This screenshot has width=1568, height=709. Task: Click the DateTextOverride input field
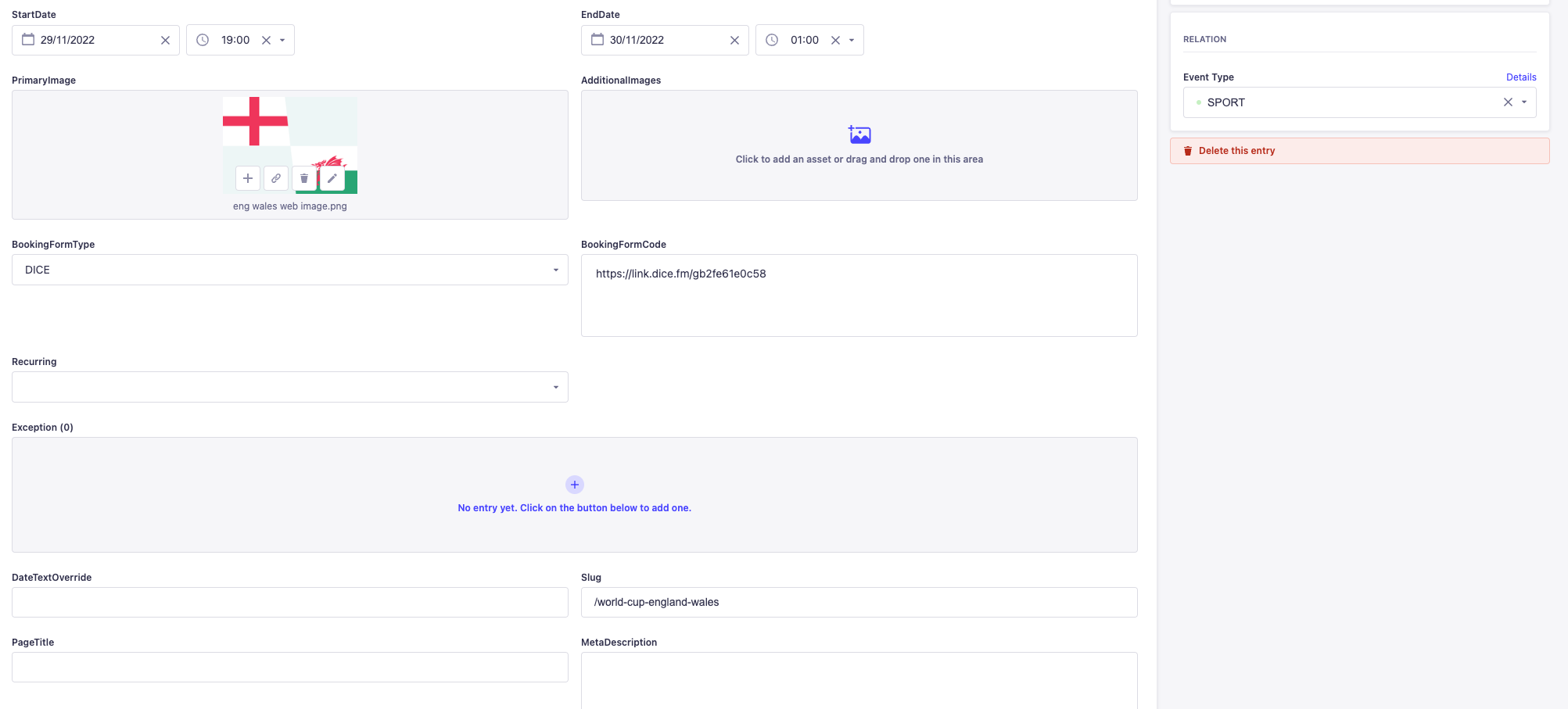(x=289, y=602)
